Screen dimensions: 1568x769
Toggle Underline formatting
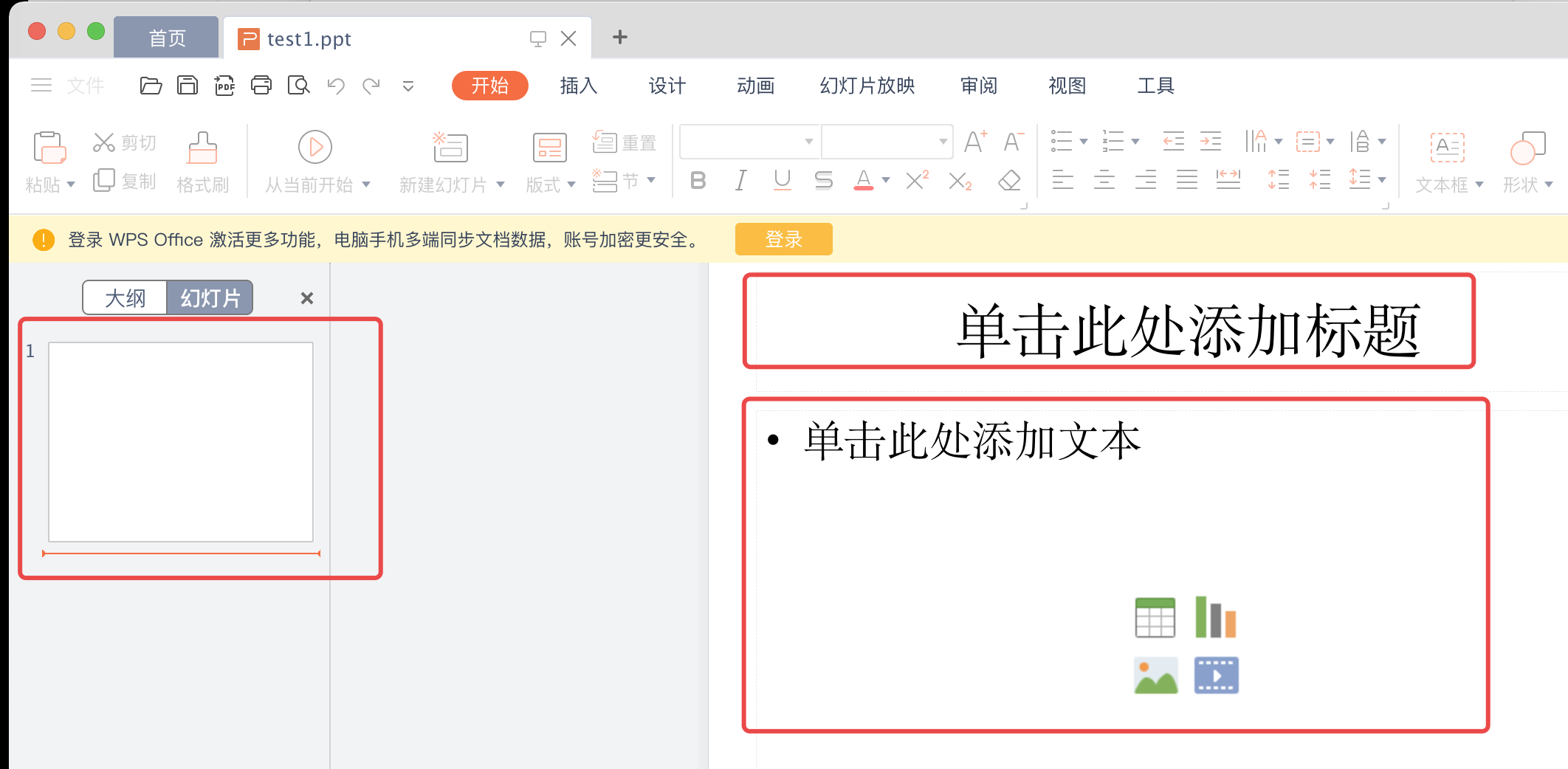pyautogui.click(x=782, y=180)
